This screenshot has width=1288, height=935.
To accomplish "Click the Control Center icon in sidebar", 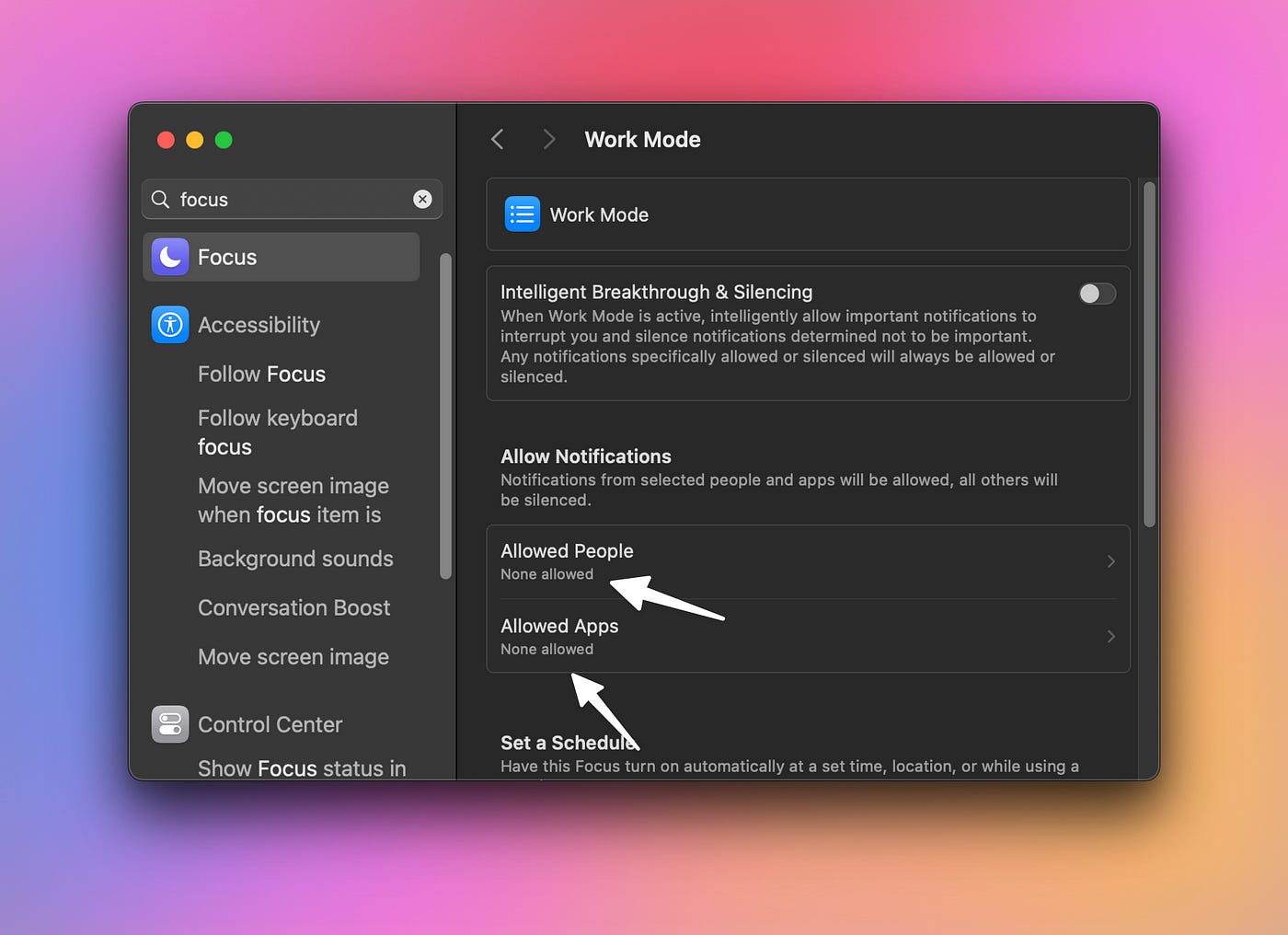I will pyautogui.click(x=170, y=724).
